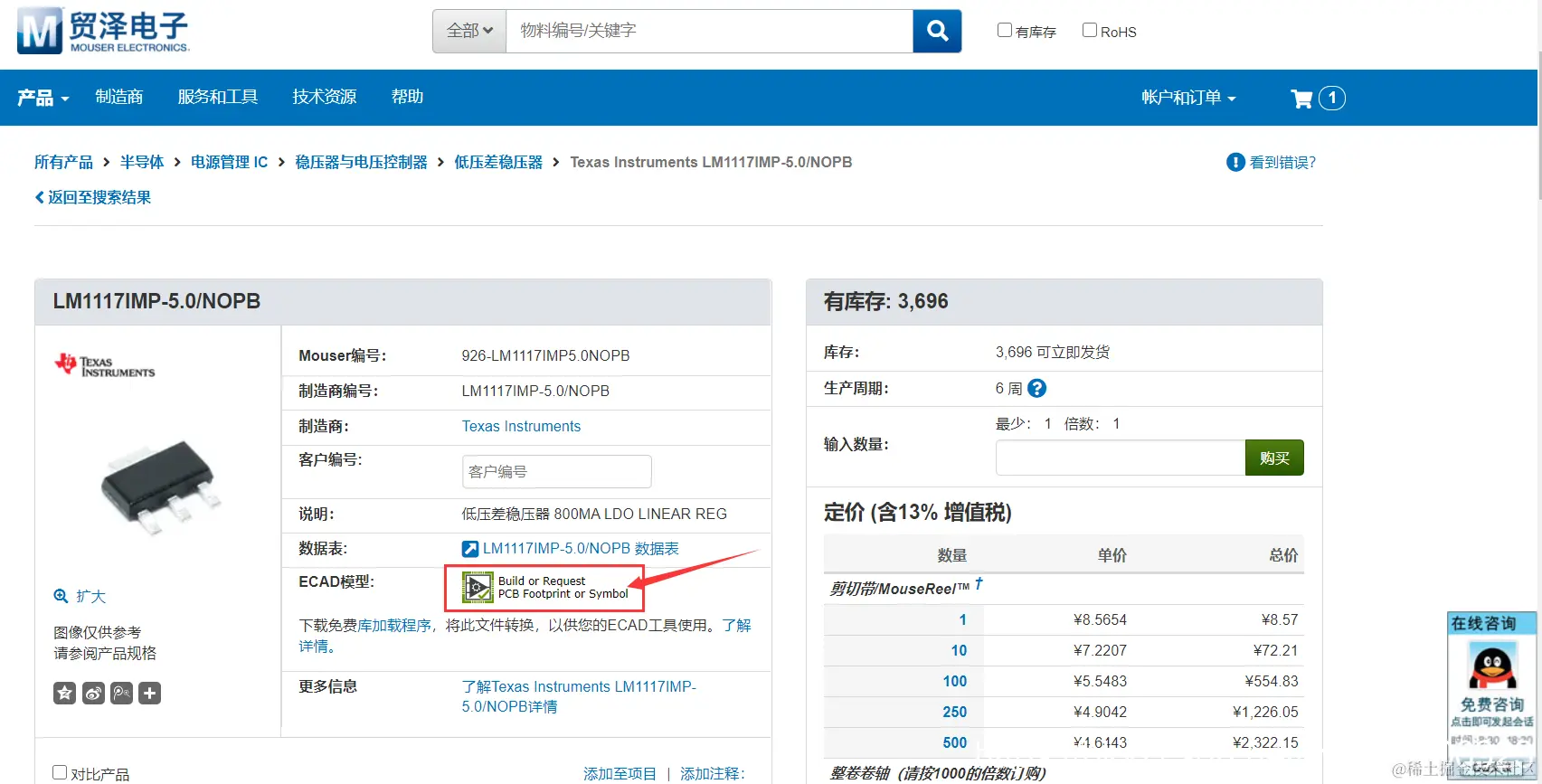
Task: Click the Weibo share icon
Action: [x=93, y=694]
